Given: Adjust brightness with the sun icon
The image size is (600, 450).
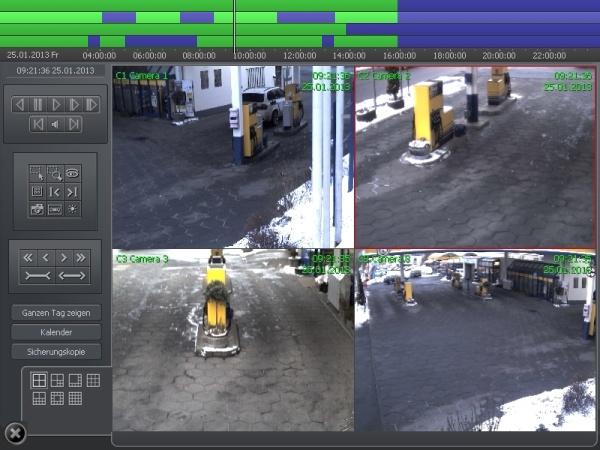Looking at the screenshot, I should (x=73, y=208).
